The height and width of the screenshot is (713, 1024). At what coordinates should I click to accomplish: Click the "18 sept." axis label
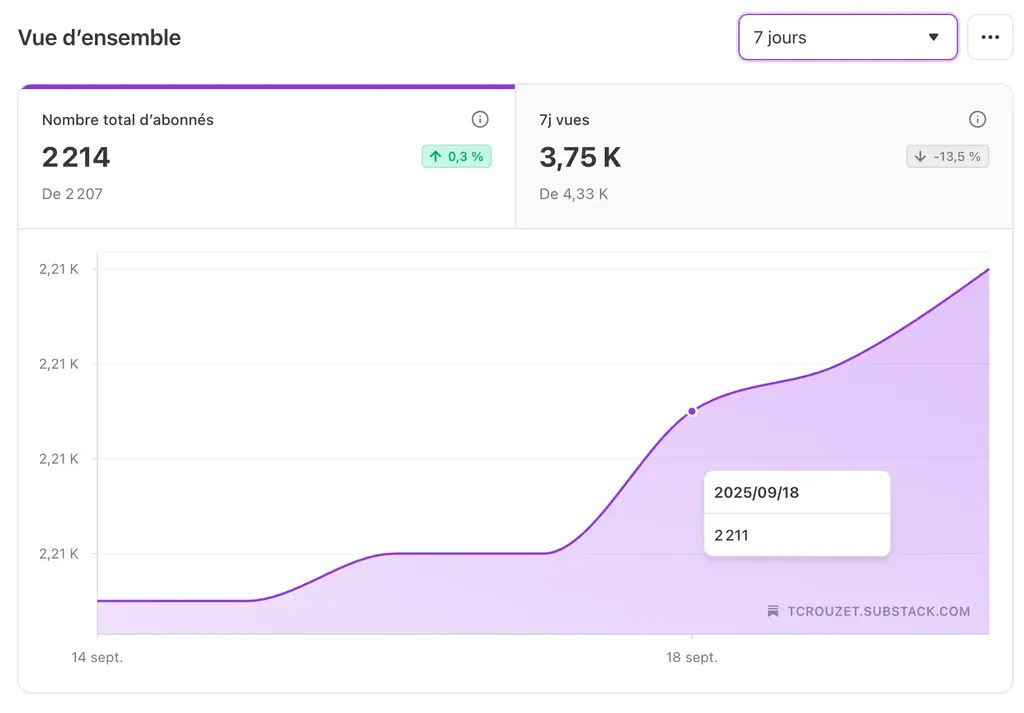(692, 657)
